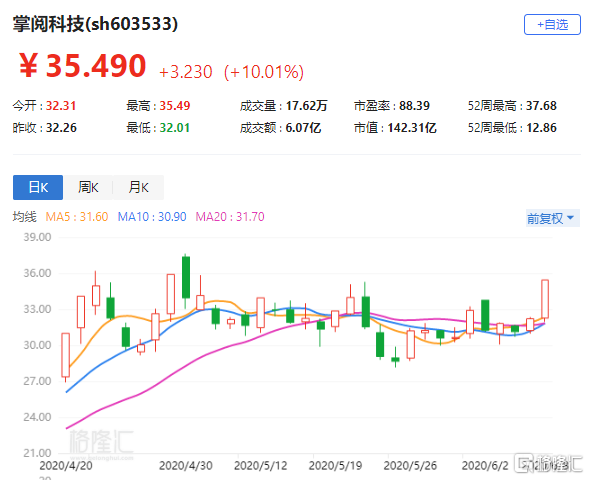Switch to the 月K monthly chart tab
589x480 pixels.
(x=138, y=187)
